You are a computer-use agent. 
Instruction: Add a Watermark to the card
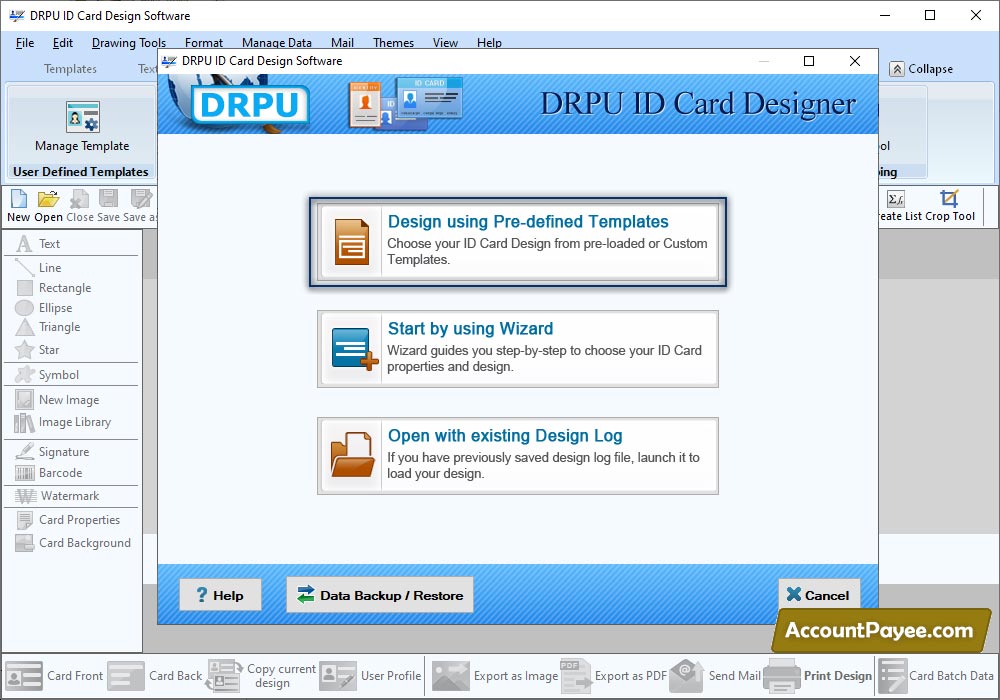(57, 496)
